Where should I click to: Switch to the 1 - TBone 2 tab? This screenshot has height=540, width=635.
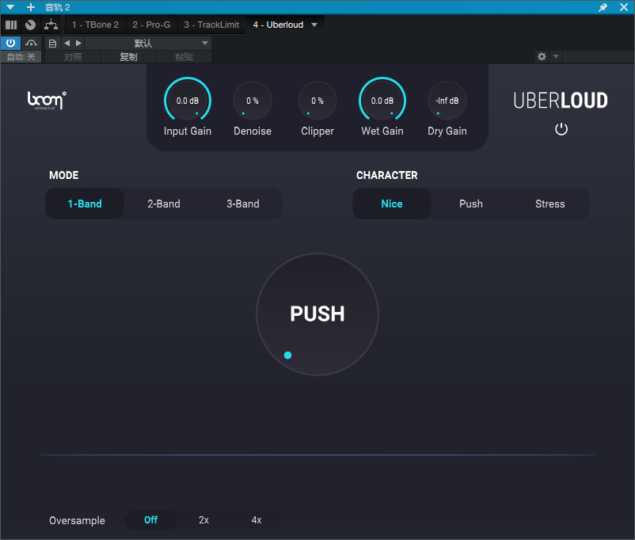[x=95, y=24]
